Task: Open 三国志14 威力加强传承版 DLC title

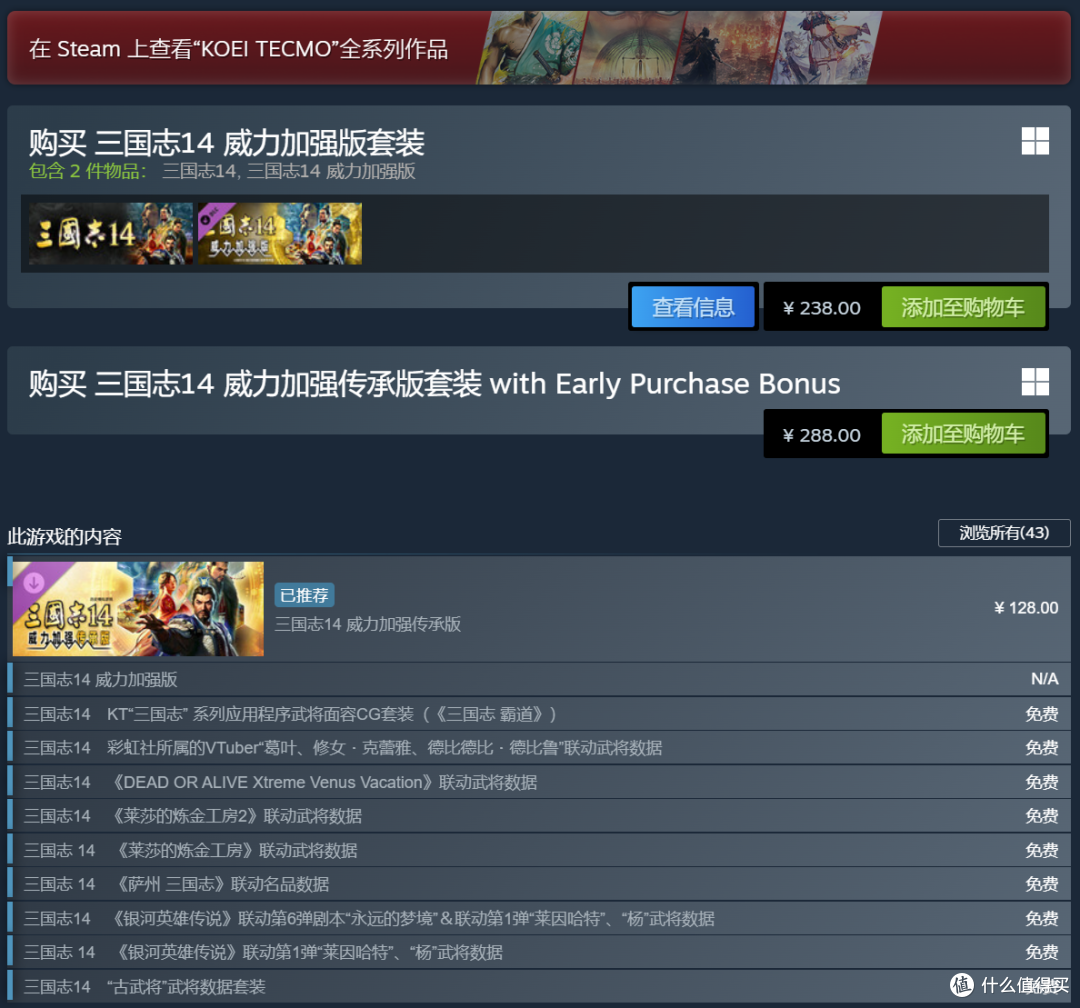Action: pyautogui.click(x=368, y=624)
